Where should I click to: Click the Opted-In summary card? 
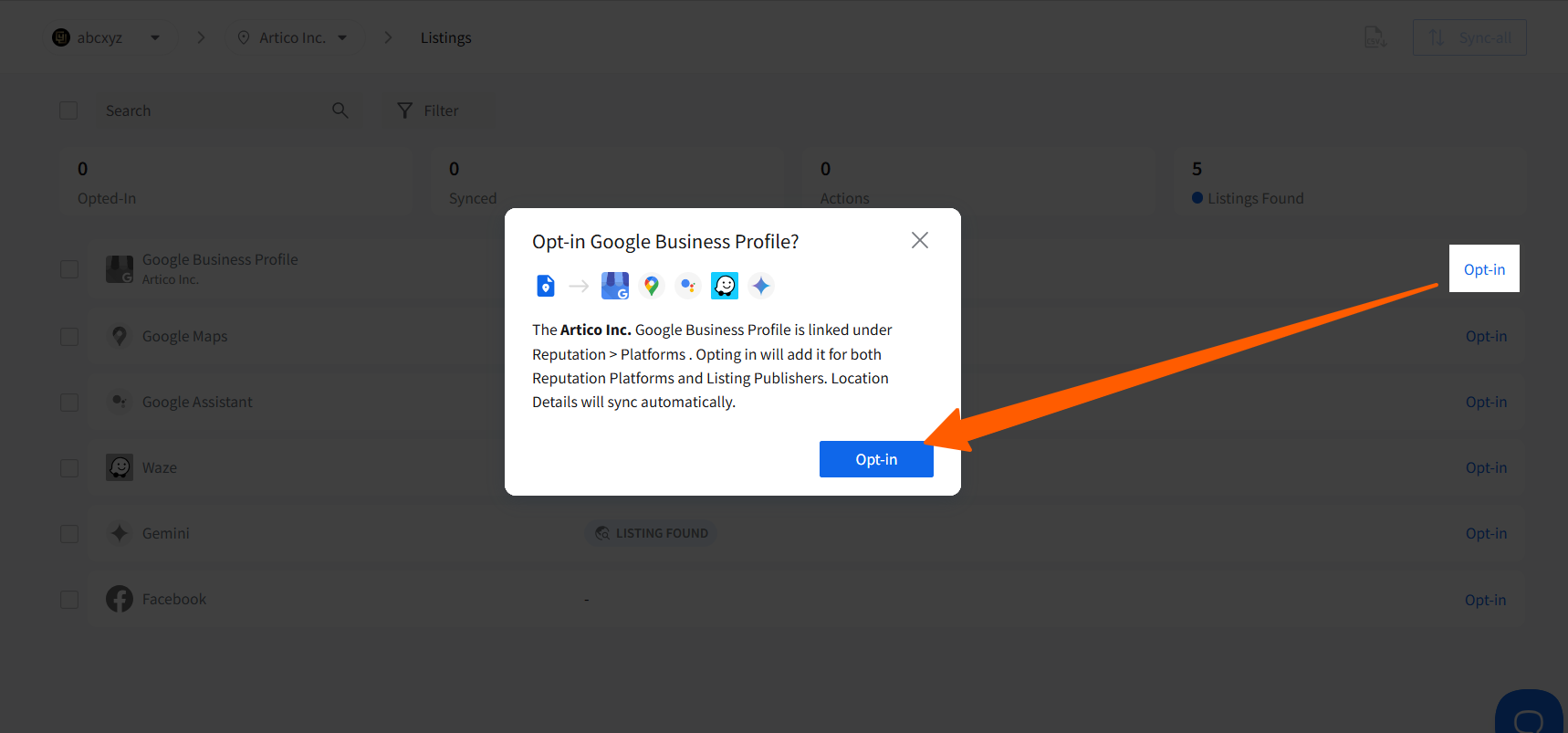pos(235,183)
